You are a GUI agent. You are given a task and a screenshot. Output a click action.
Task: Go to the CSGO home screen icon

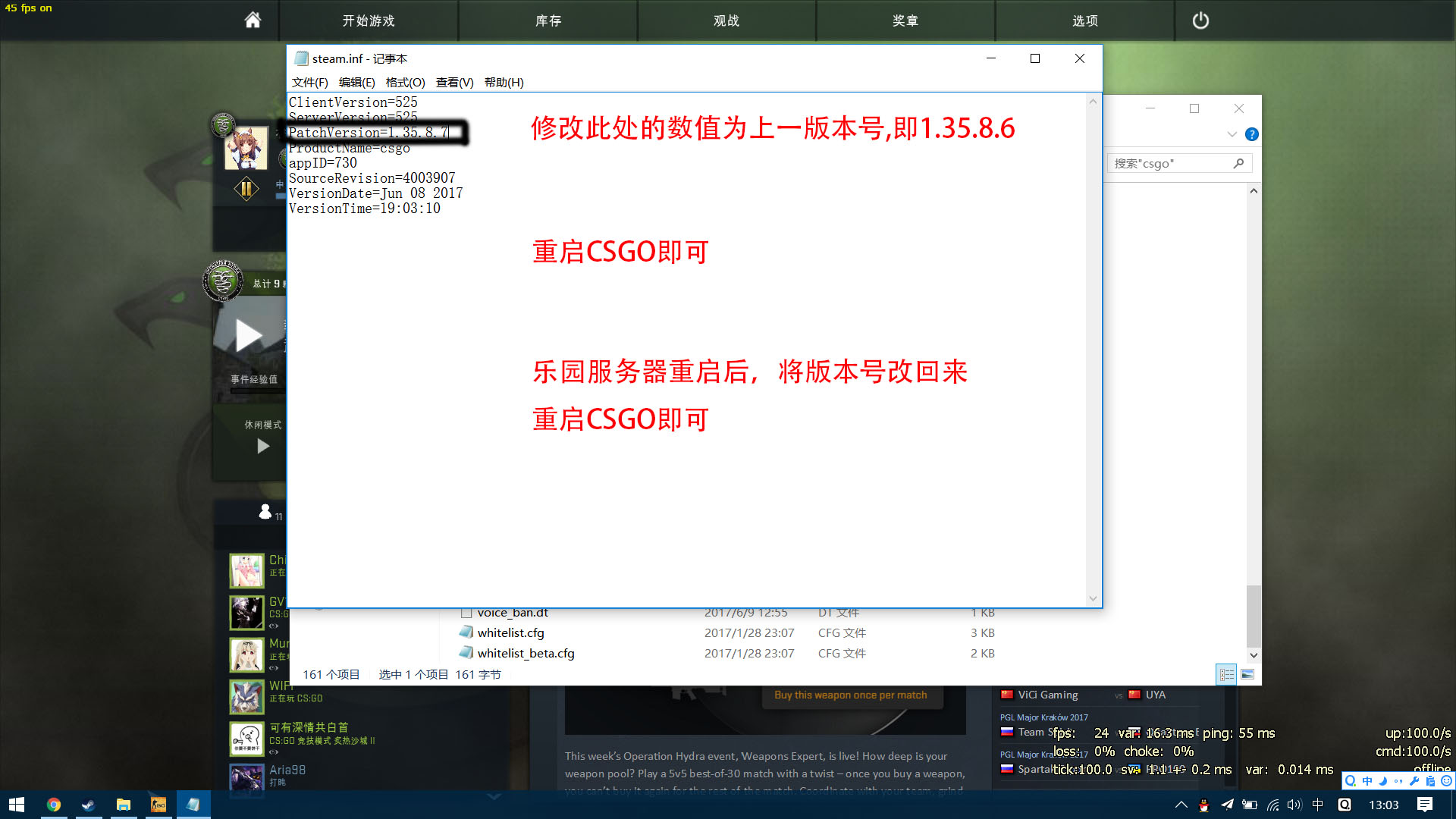(253, 20)
